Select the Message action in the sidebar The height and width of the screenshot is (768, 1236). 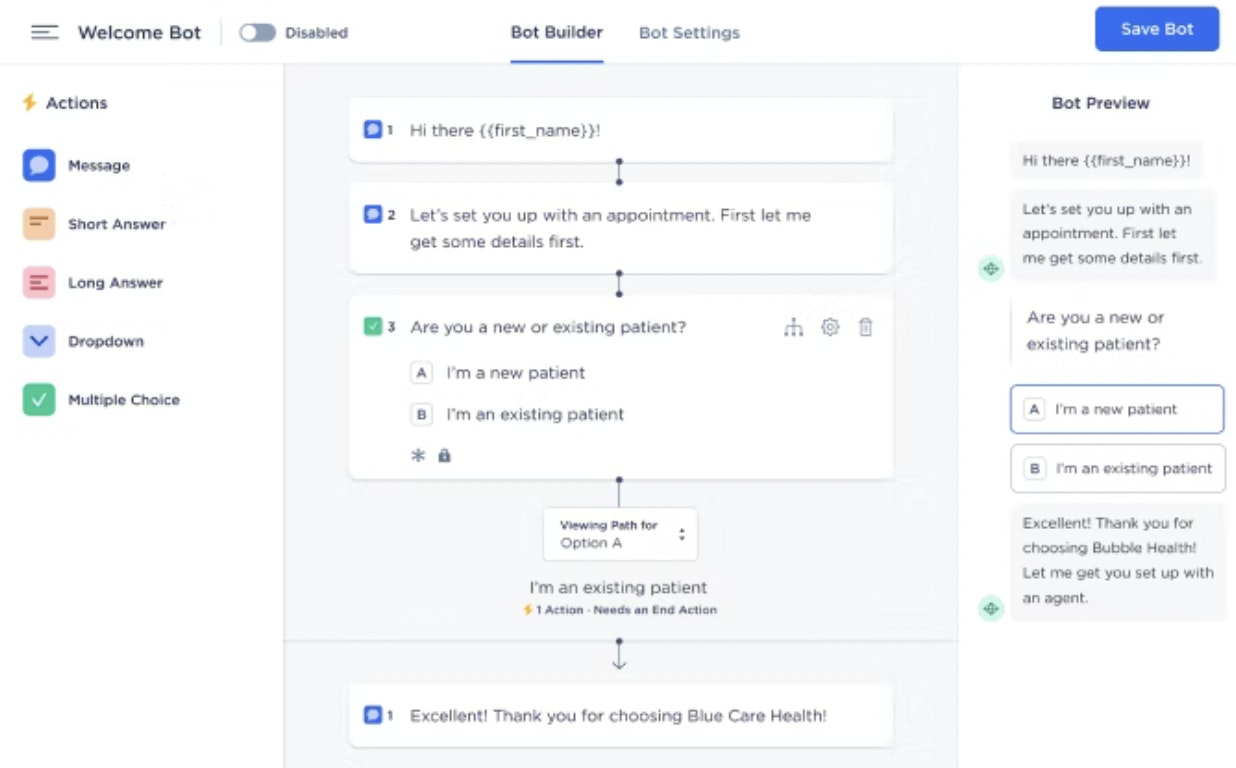(97, 165)
